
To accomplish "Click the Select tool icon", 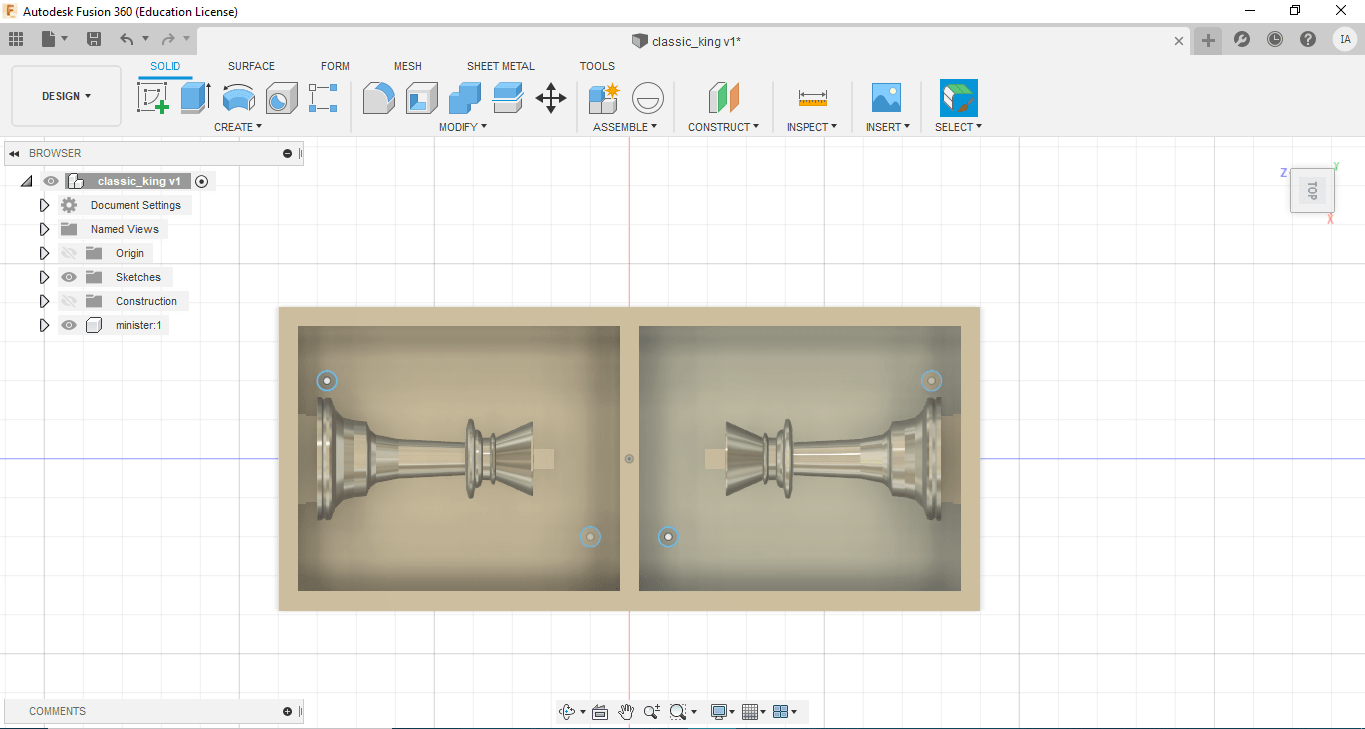I will (x=958, y=98).
